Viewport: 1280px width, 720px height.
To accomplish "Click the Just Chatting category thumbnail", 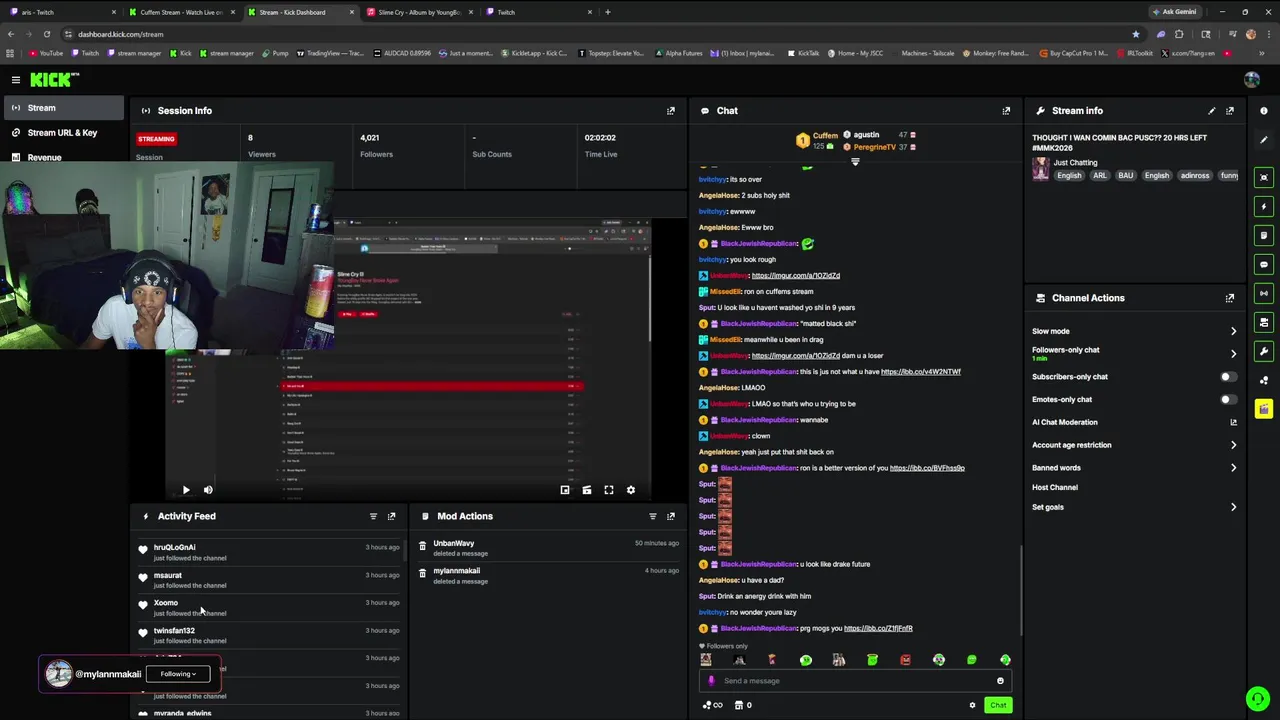I will point(1041,169).
